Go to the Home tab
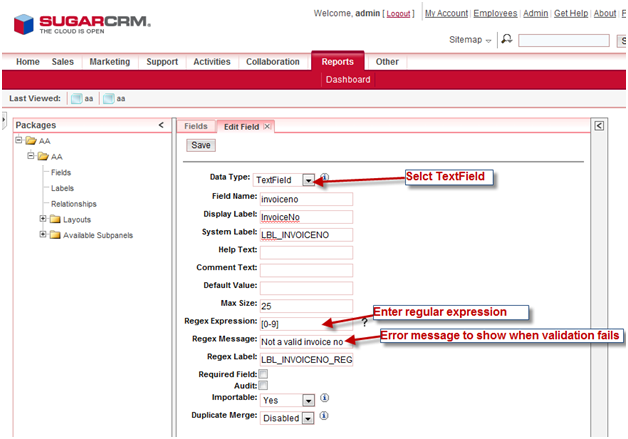The height and width of the screenshot is (439, 628). [x=28, y=62]
